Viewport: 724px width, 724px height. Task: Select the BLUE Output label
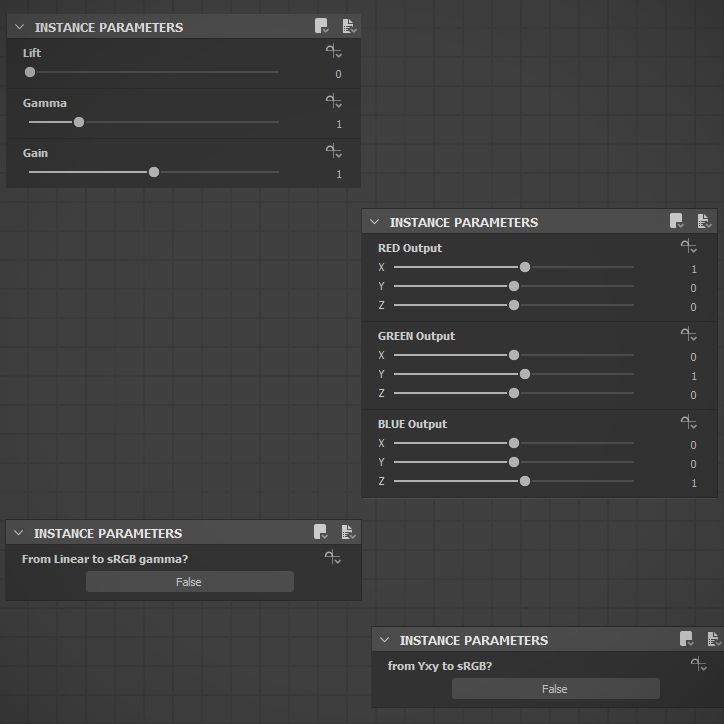coord(412,424)
